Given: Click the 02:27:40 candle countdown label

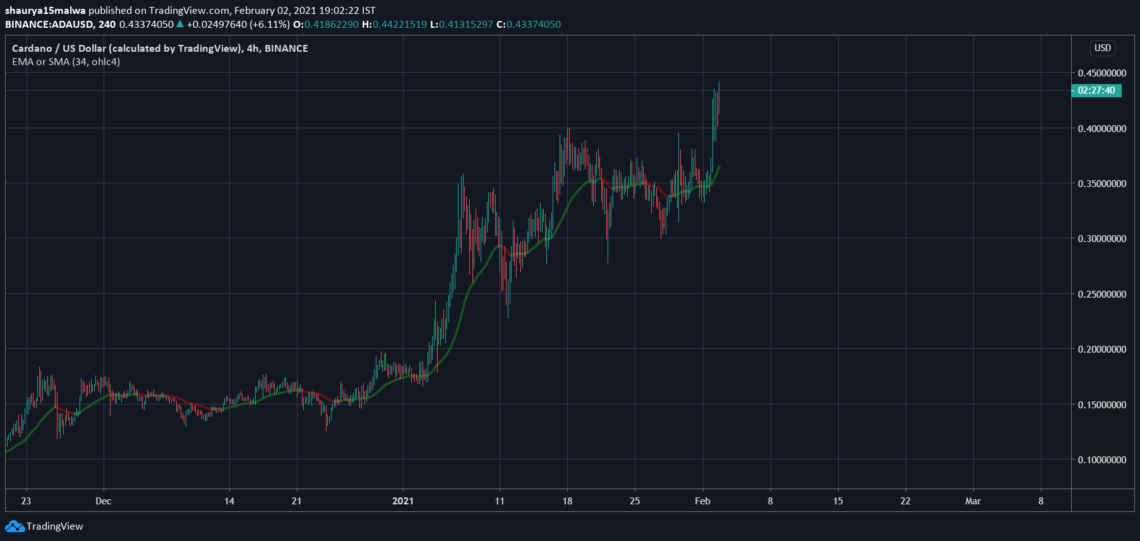Looking at the screenshot, I should [1096, 90].
